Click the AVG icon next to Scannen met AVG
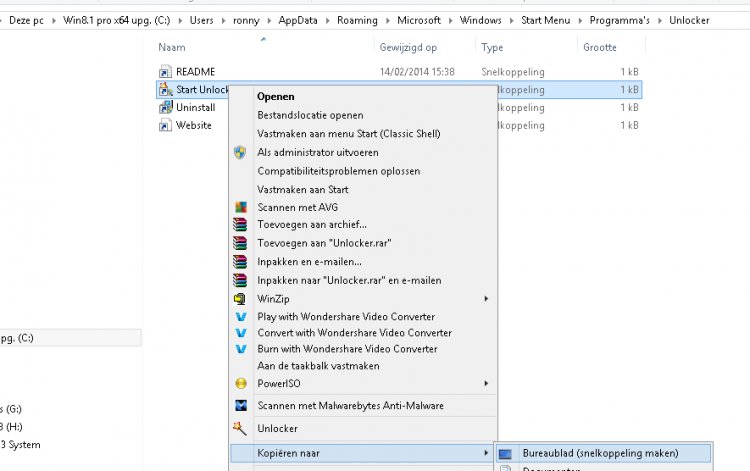Viewport: 750px width, 471px height. (240, 207)
